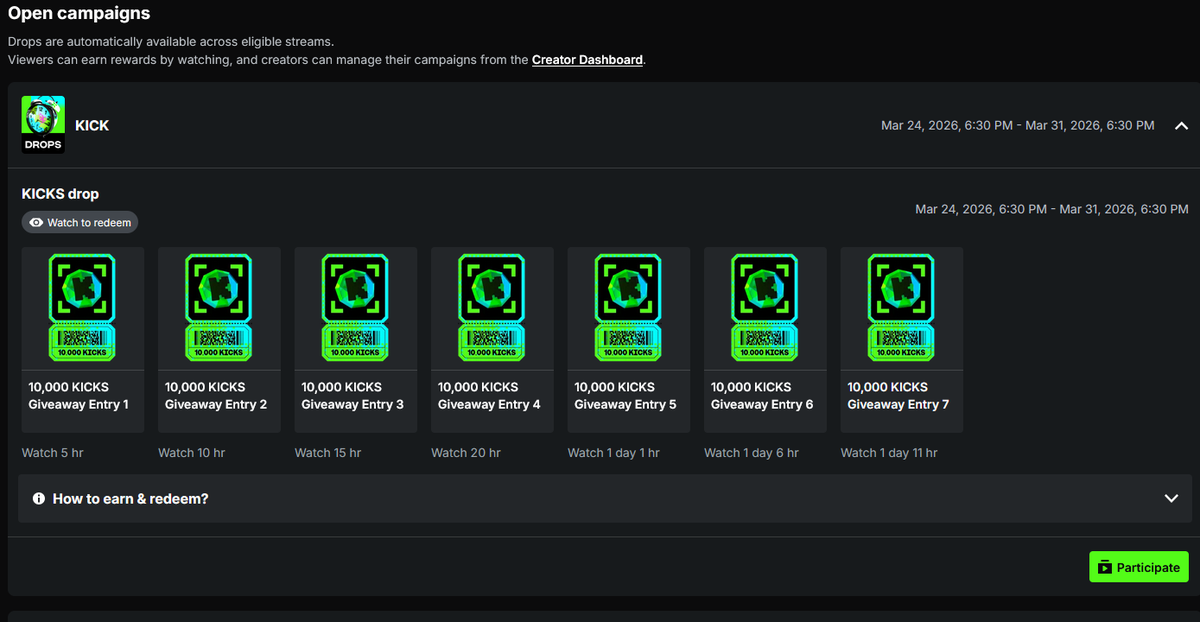Click the 'Watch 15 hr' requirement text

point(328,453)
